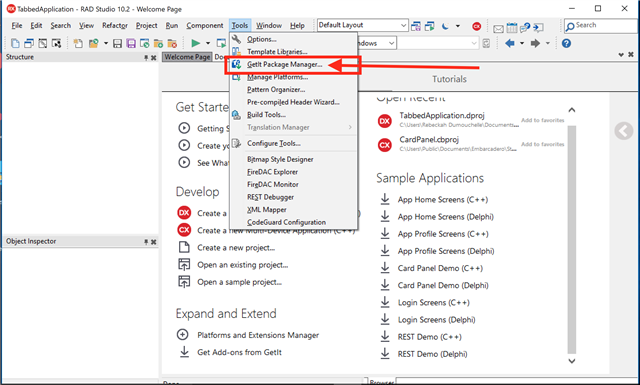Click the IDE Search input field
This screenshot has height=385, width=640.
[601, 26]
